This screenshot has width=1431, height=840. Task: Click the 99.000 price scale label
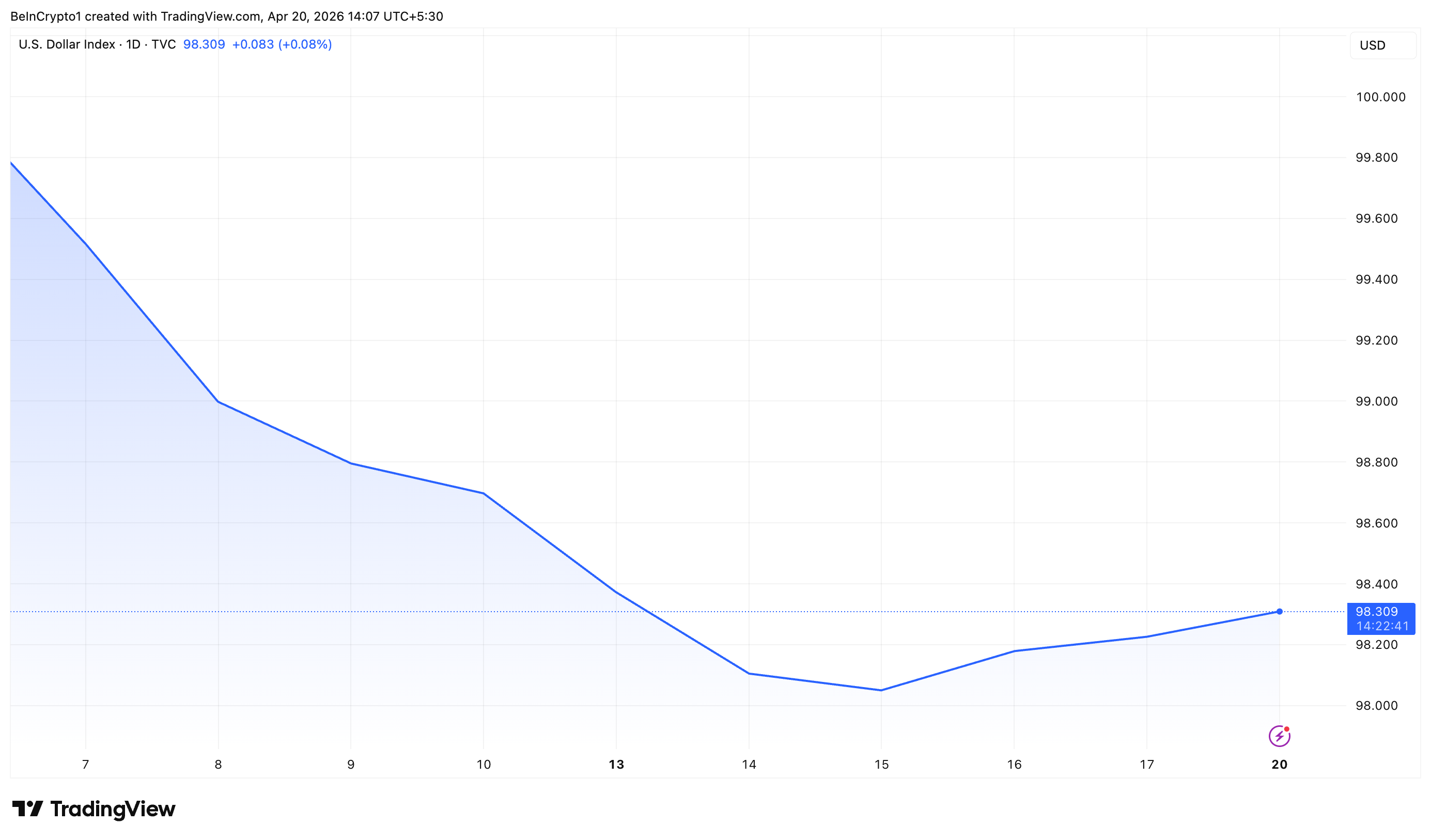click(1376, 401)
